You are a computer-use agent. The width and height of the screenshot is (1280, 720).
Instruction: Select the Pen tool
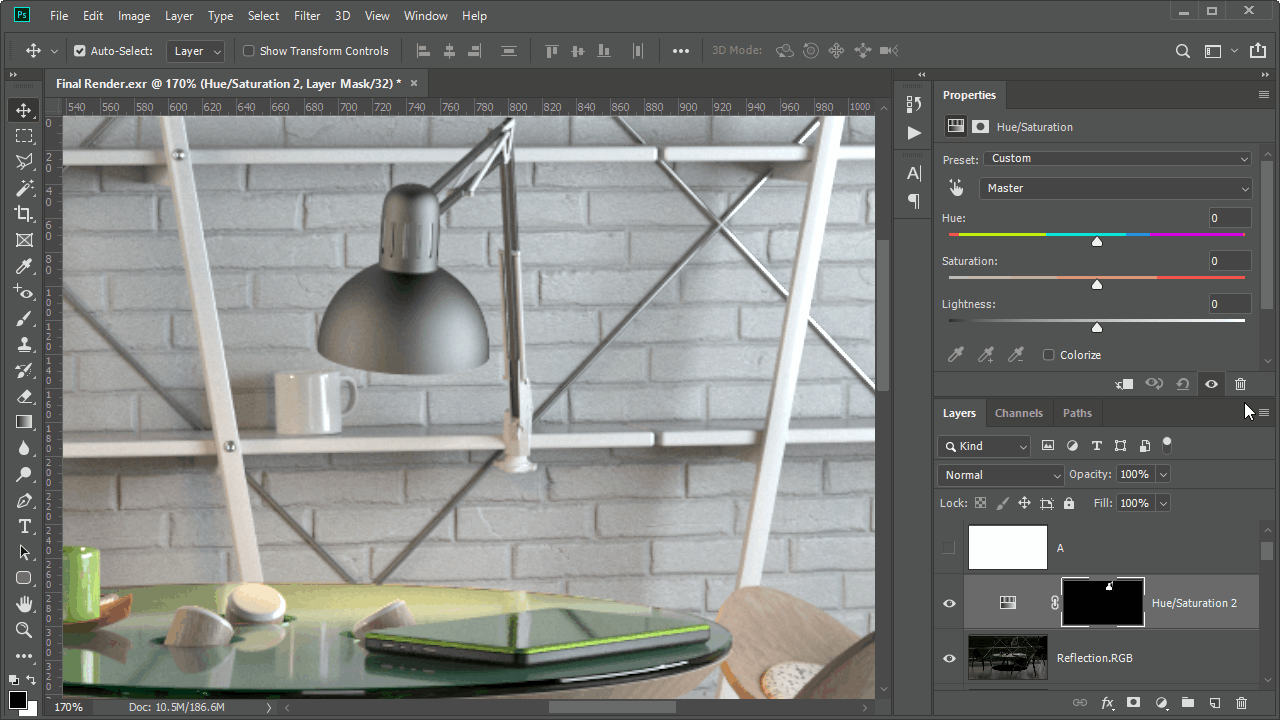pos(24,500)
